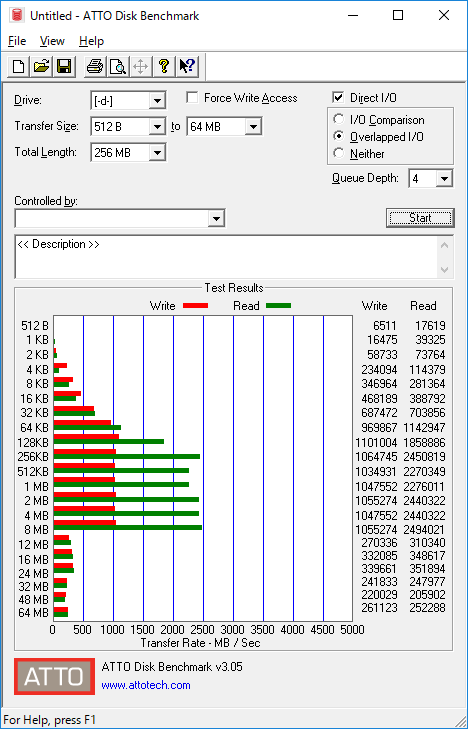This screenshot has width=468, height=729.
Task: Click the read value 310340
Action: 427,543
